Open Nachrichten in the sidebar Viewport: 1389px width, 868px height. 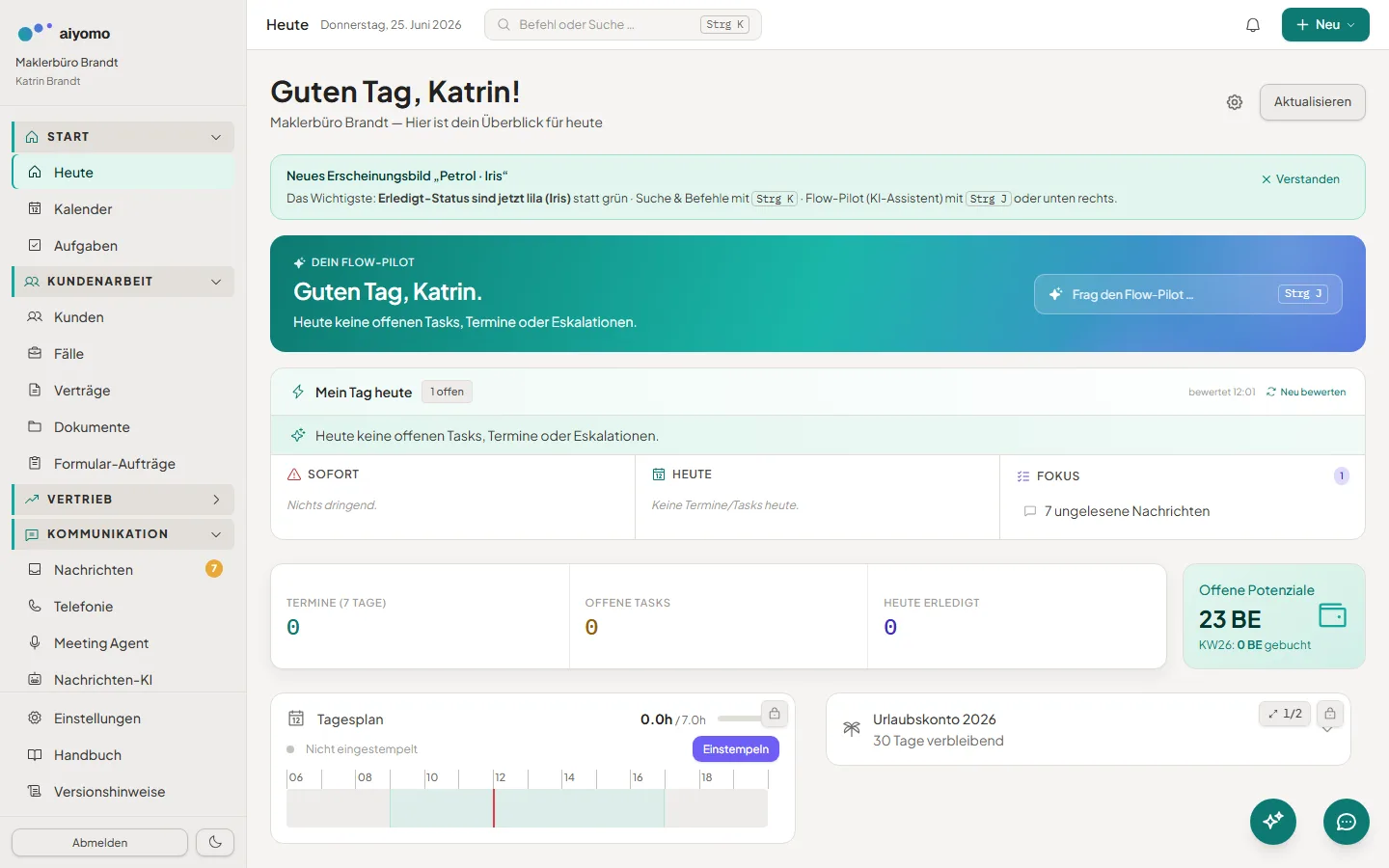click(x=123, y=570)
